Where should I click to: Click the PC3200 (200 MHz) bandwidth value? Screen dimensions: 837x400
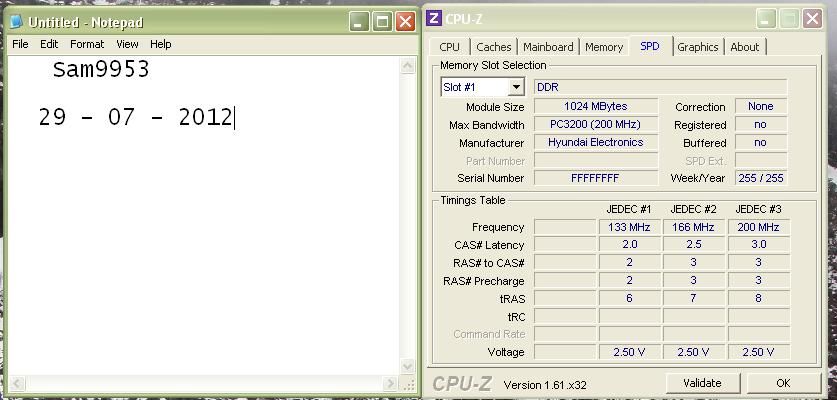pyautogui.click(x=596, y=124)
